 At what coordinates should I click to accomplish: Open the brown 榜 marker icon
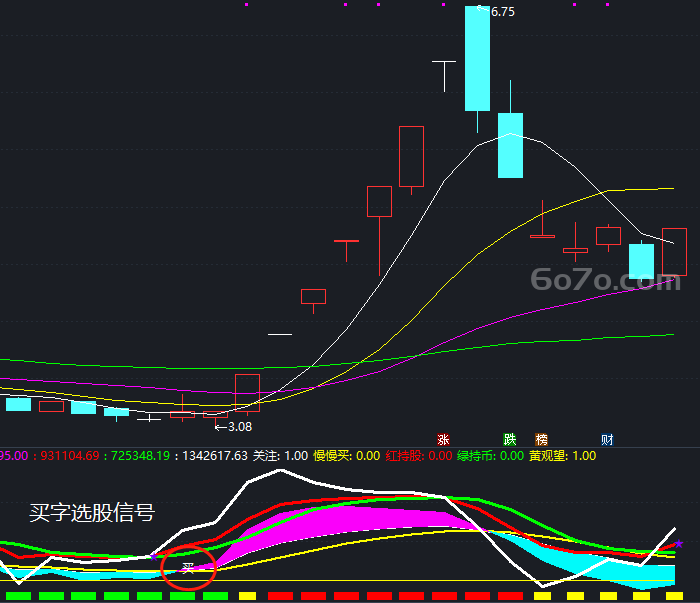coord(541,440)
